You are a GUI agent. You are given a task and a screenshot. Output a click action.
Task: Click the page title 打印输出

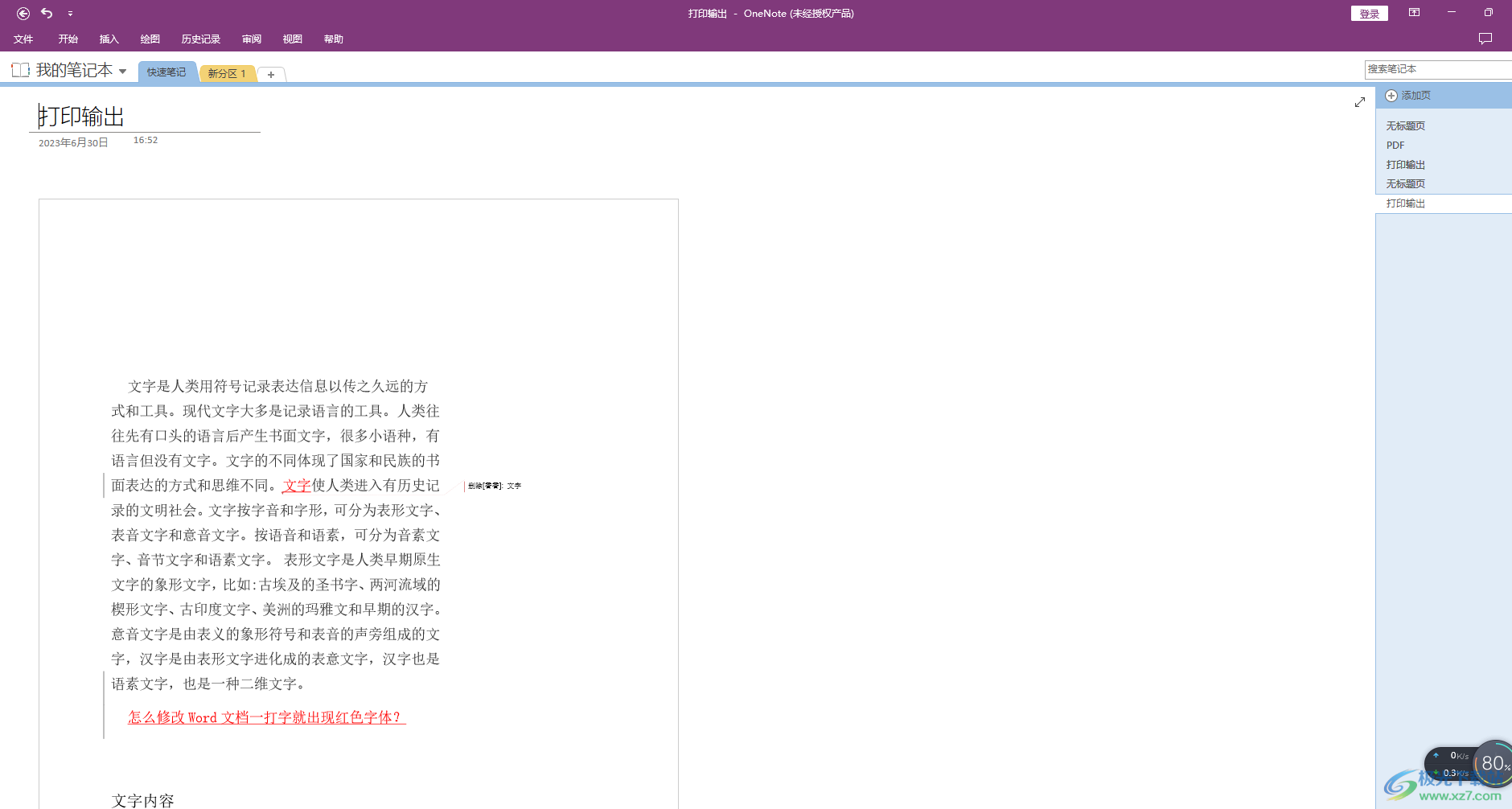81,117
